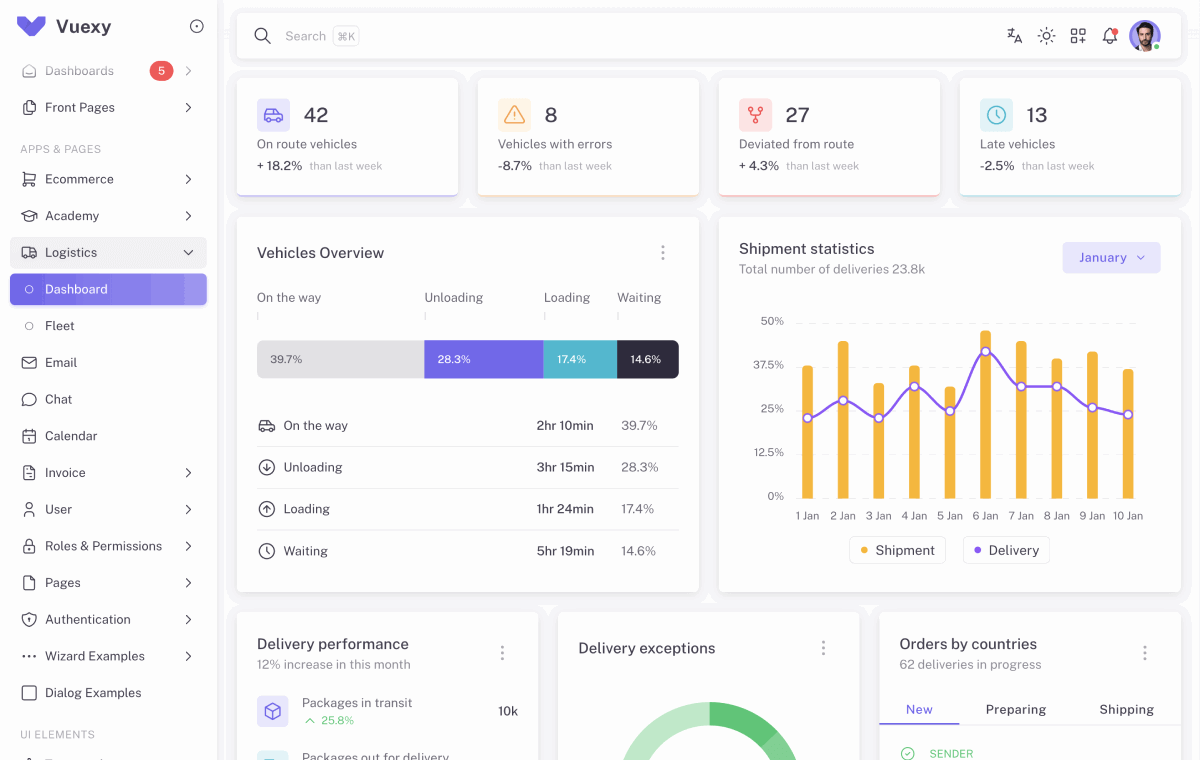The height and width of the screenshot is (760, 1200).
Task: Open the Vehicles Overview options menu
Action: click(x=663, y=253)
